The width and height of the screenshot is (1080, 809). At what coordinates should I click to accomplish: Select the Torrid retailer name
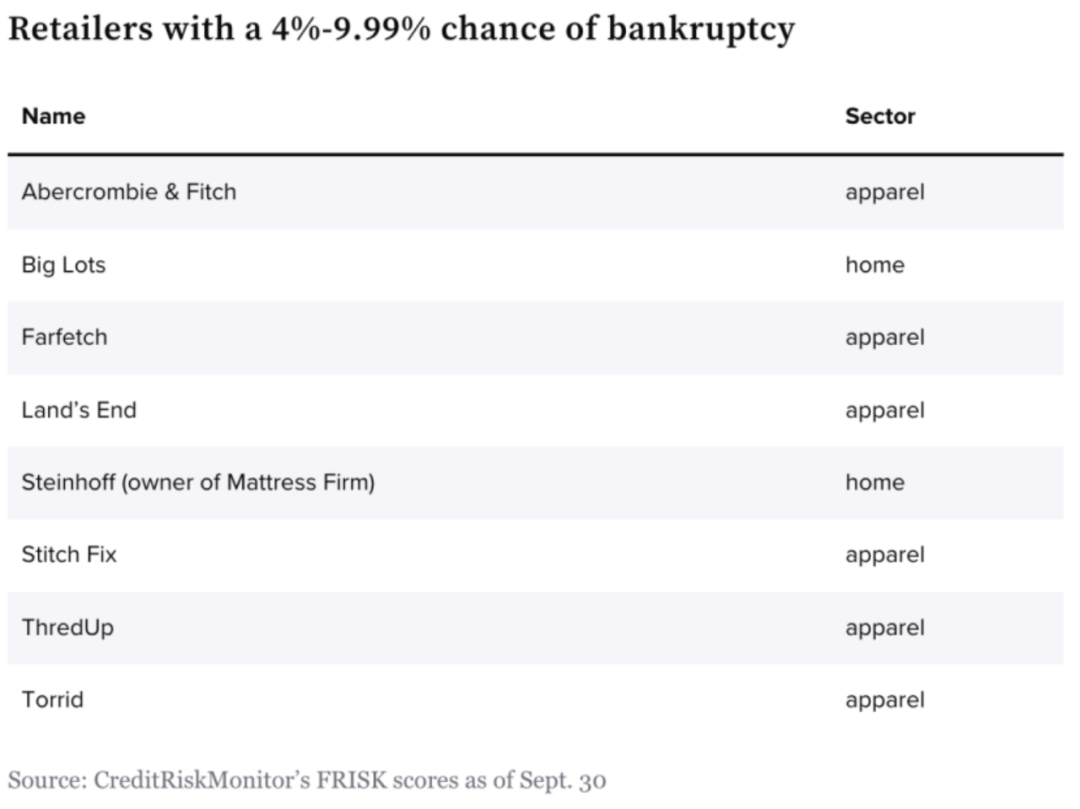[52, 700]
